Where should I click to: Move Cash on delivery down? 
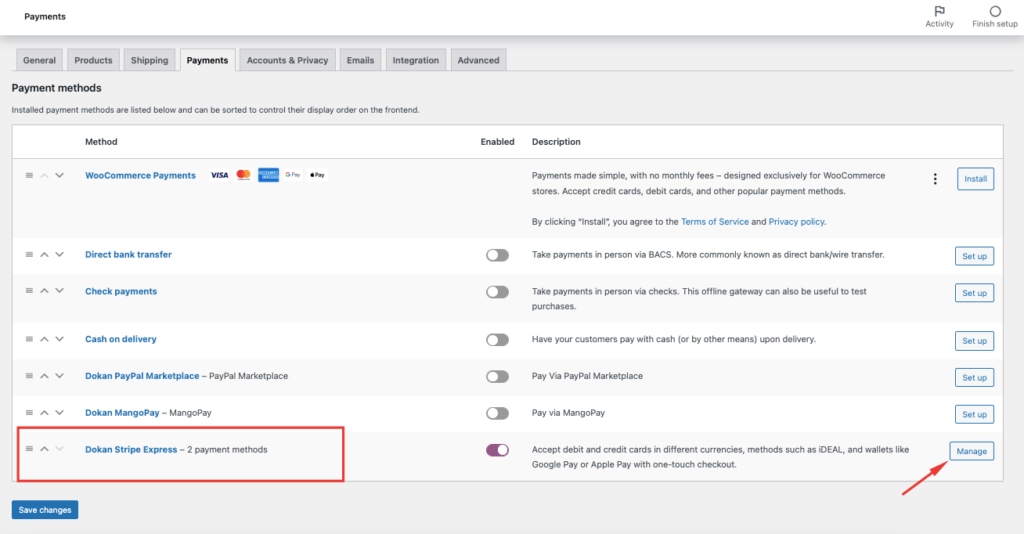coord(59,339)
